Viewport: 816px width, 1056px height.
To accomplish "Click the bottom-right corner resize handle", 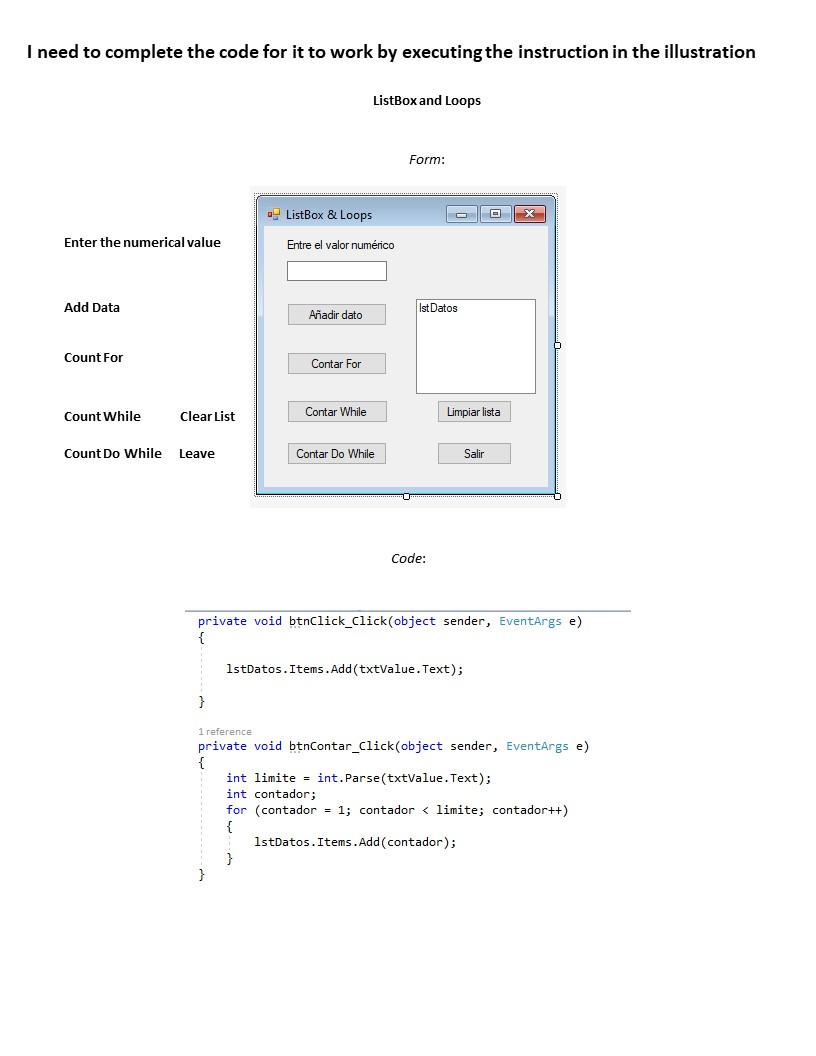I will [557, 496].
